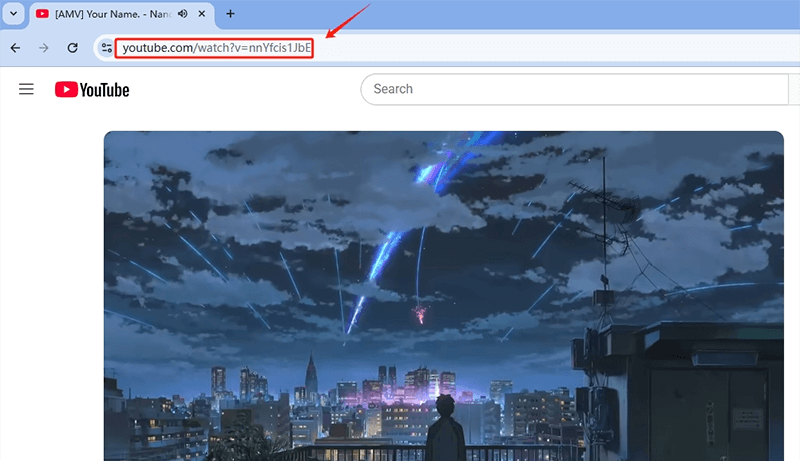Click the Your Name video player
This screenshot has height=461, width=800.
pyautogui.click(x=443, y=296)
